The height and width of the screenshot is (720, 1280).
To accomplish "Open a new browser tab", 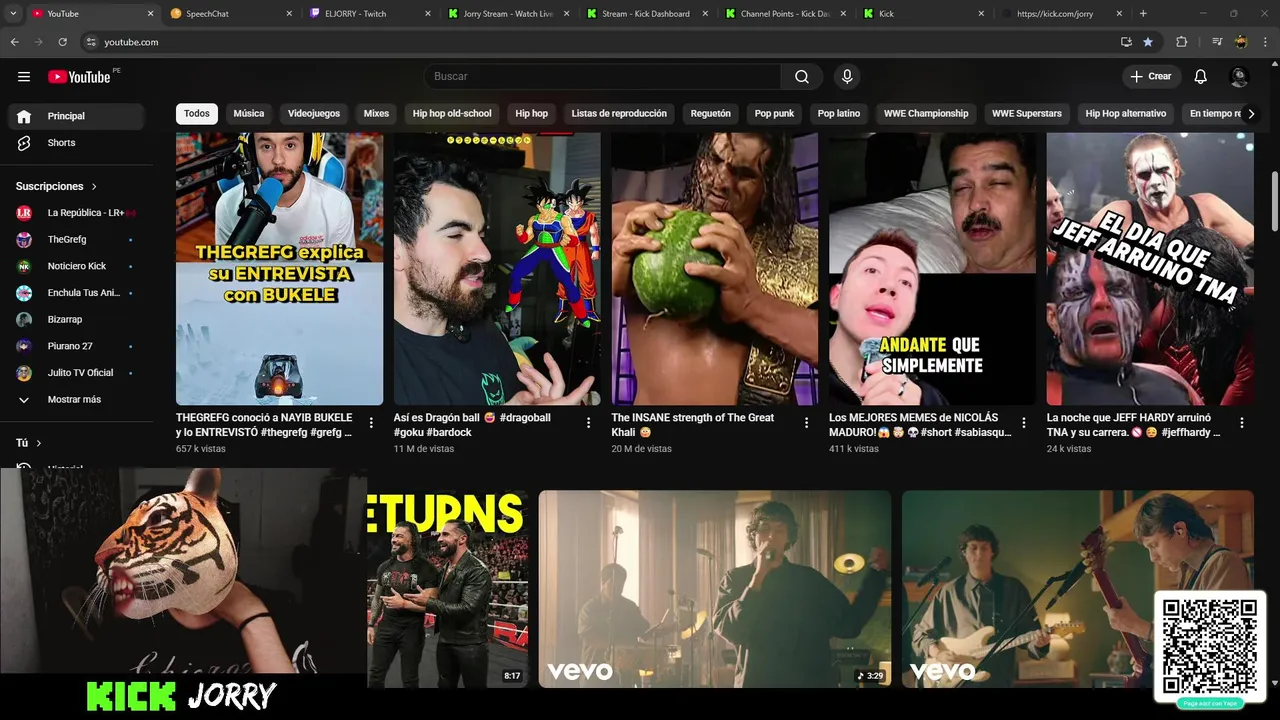I will coord(1143,14).
